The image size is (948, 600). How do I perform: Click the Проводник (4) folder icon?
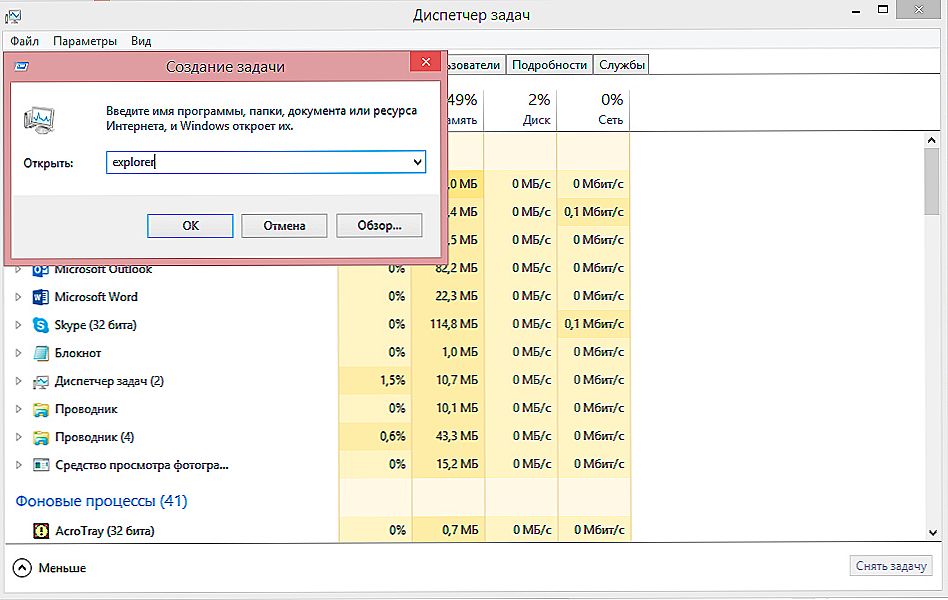pos(41,437)
